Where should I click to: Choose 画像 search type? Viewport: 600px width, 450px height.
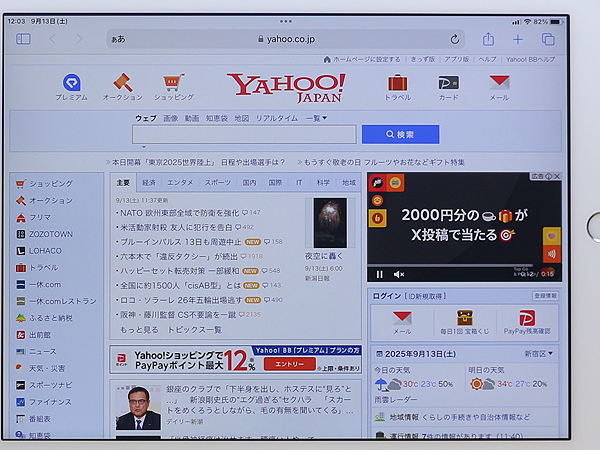click(171, 118)
